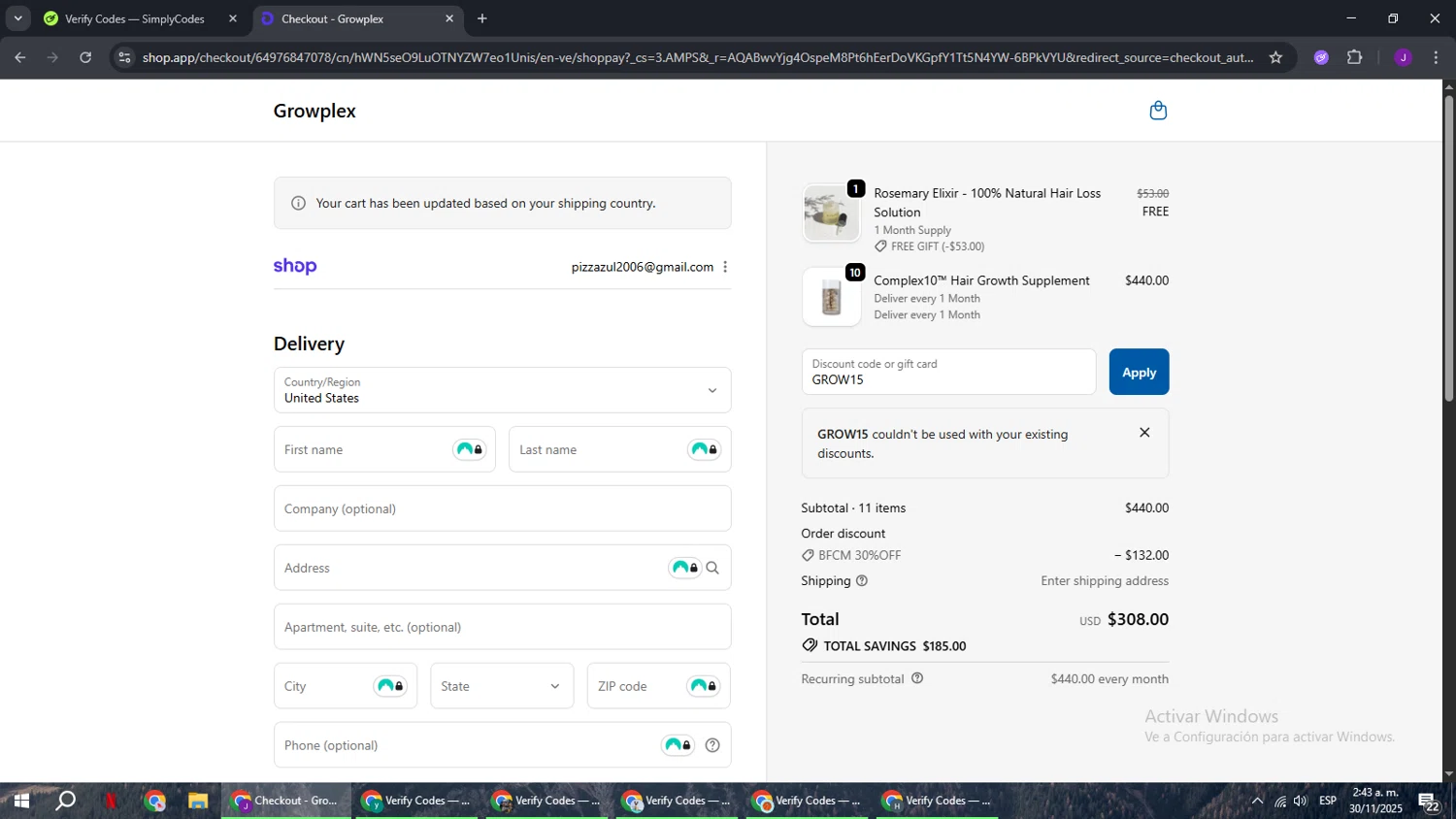The height and width of the screenshot is (819, 1456).
Task: Click the ZIP code input field
Action: 658,686
